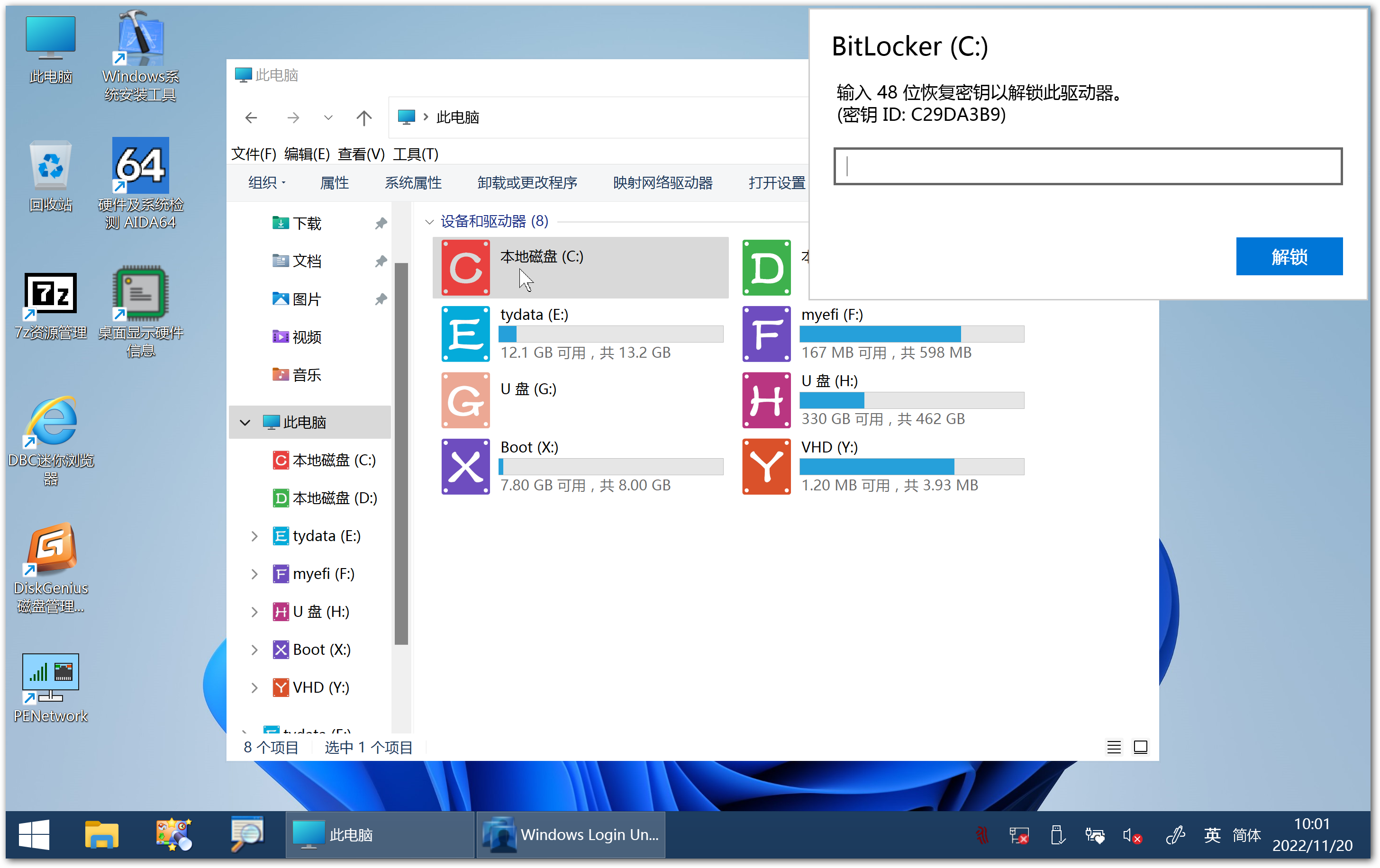Open the 编辑(E) menu
This screenshot has height=868, width=1380.
[307, 154]
